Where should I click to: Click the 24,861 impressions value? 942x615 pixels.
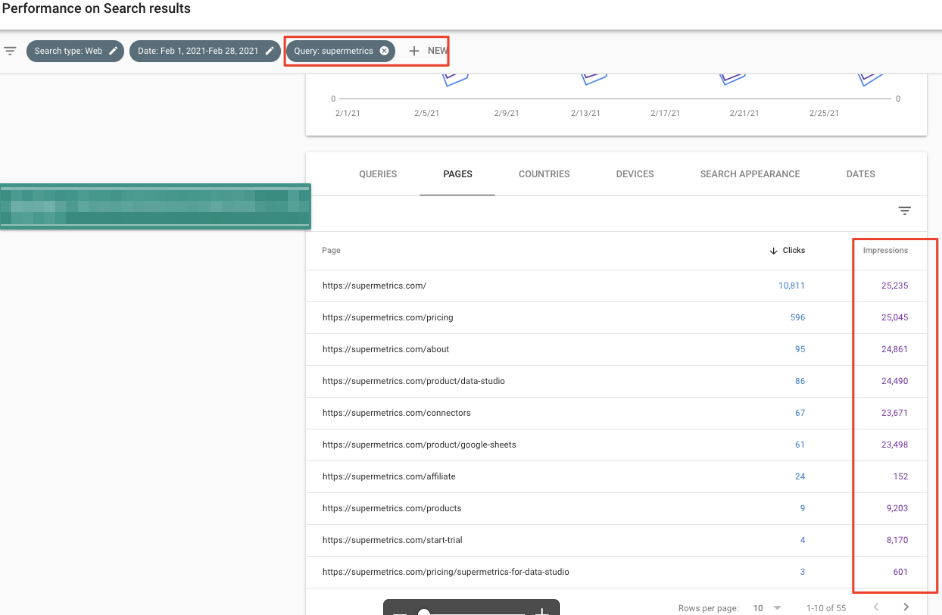click(x=895, y=350)
